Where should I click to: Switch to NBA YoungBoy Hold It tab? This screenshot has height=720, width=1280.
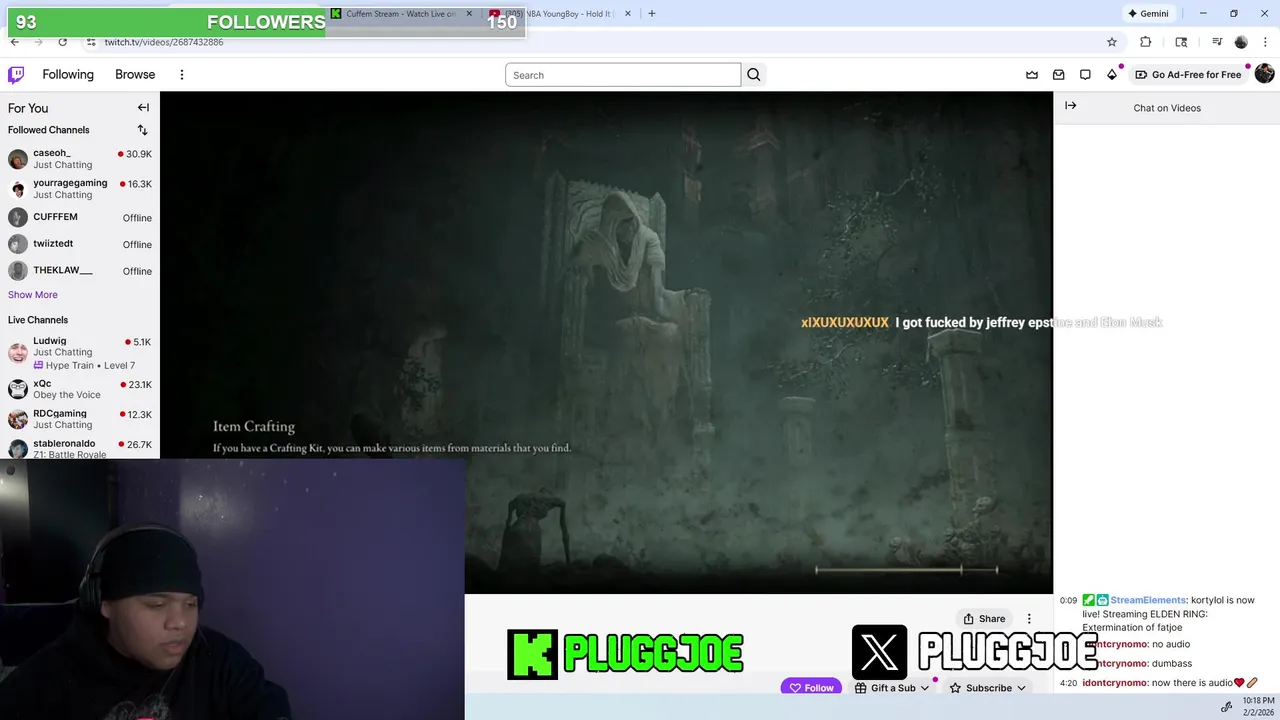[x=560, y=14]
